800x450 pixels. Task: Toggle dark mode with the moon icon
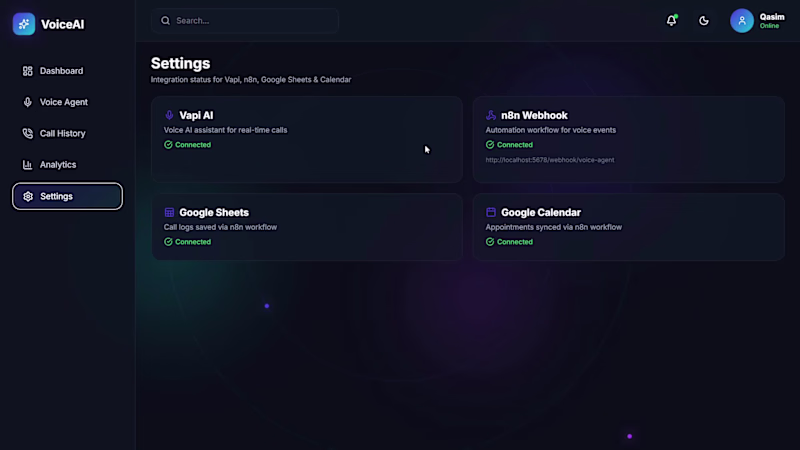click(x=704, y=21)
